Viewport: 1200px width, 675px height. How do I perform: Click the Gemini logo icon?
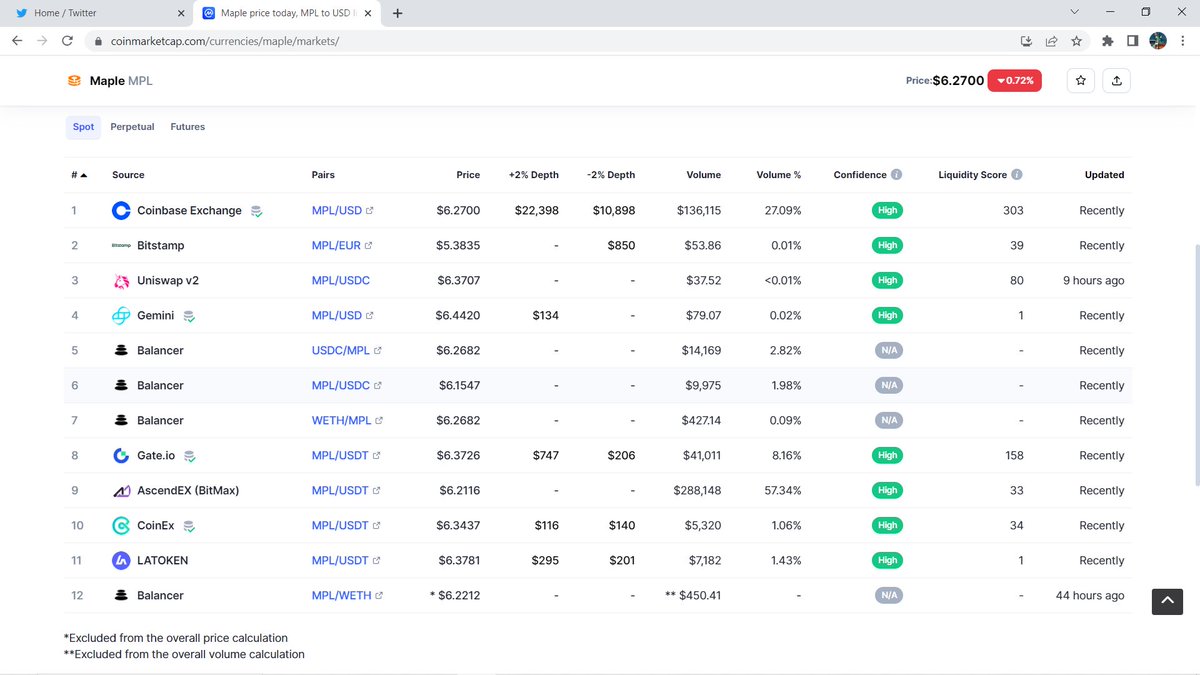click(x=121, y=316)
